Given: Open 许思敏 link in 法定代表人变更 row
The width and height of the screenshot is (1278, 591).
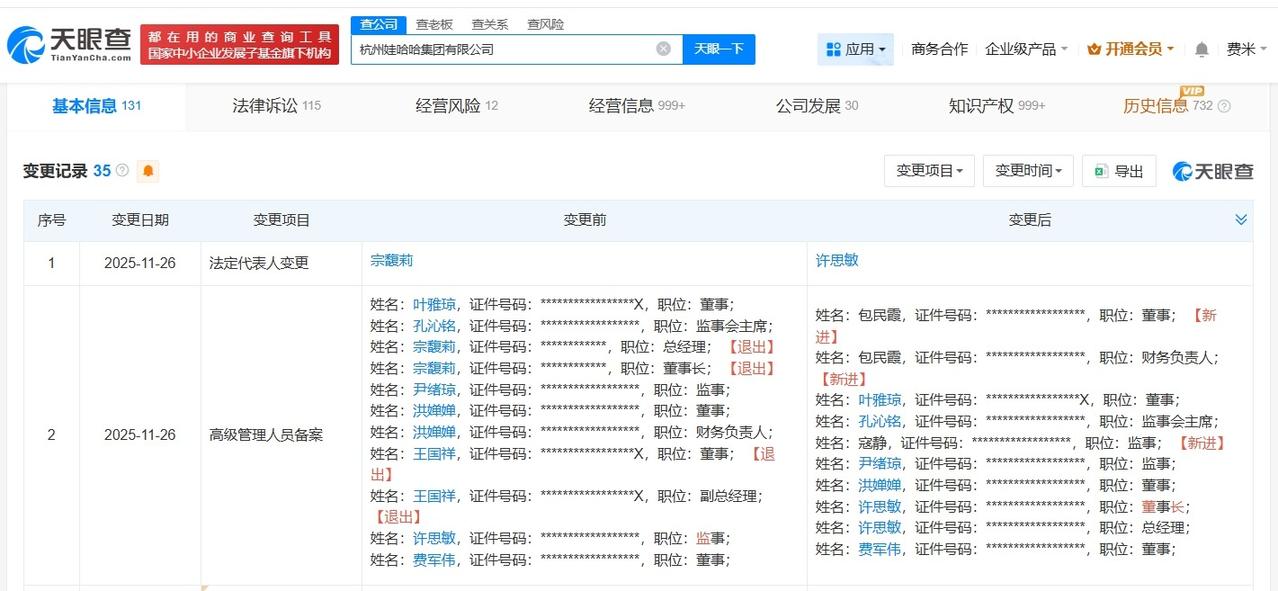Looking at the screenshot, I should 837,260.
